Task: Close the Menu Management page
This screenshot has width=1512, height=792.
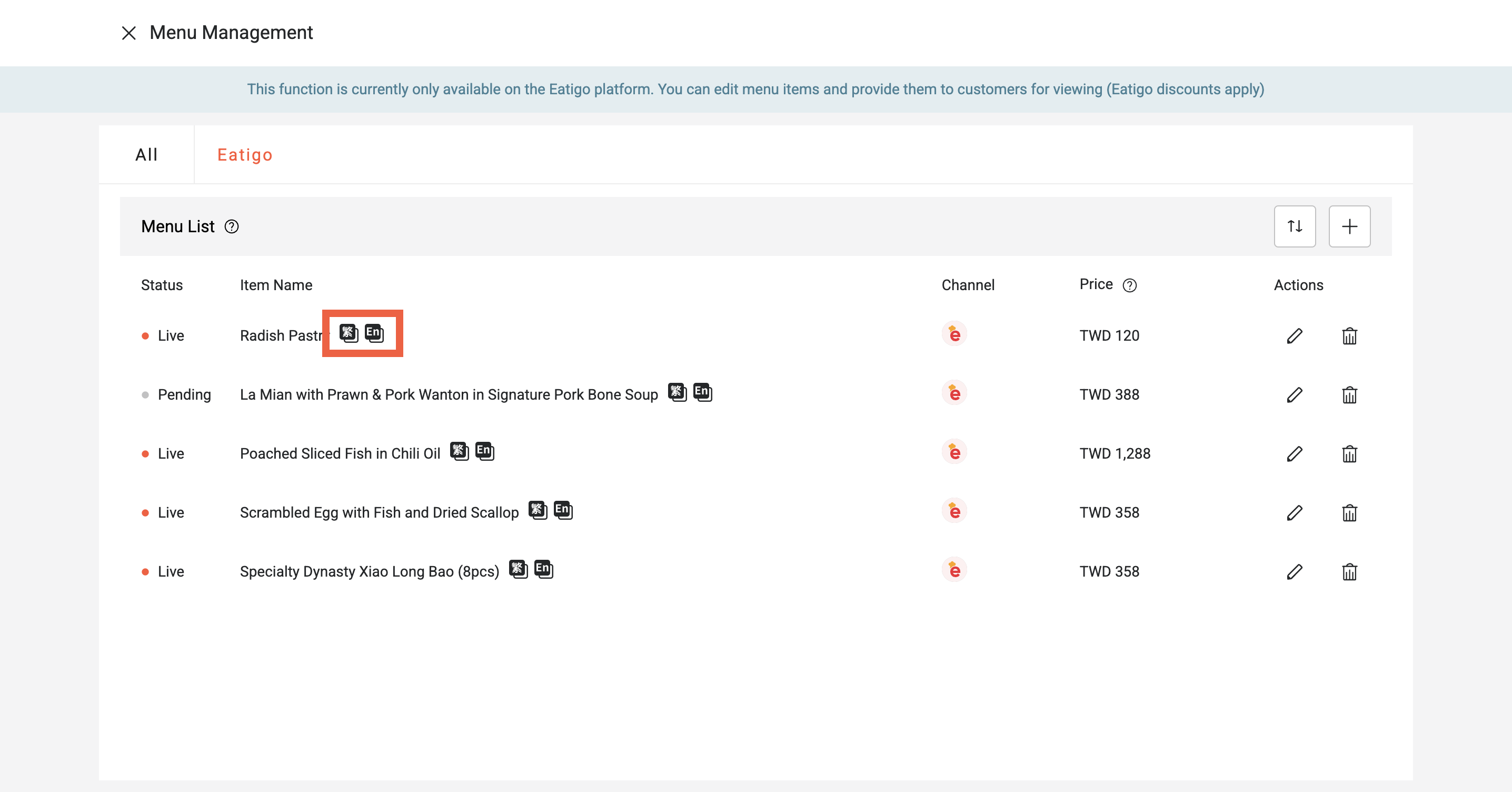Action: pos(128,33)
